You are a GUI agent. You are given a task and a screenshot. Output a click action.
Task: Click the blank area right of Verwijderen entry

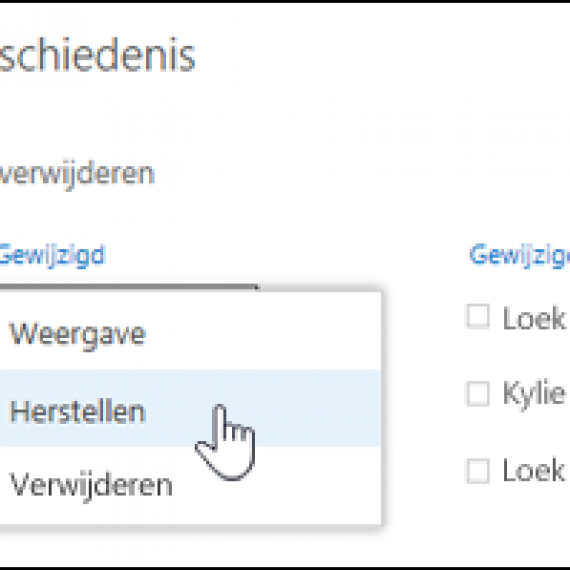point(276,485)
